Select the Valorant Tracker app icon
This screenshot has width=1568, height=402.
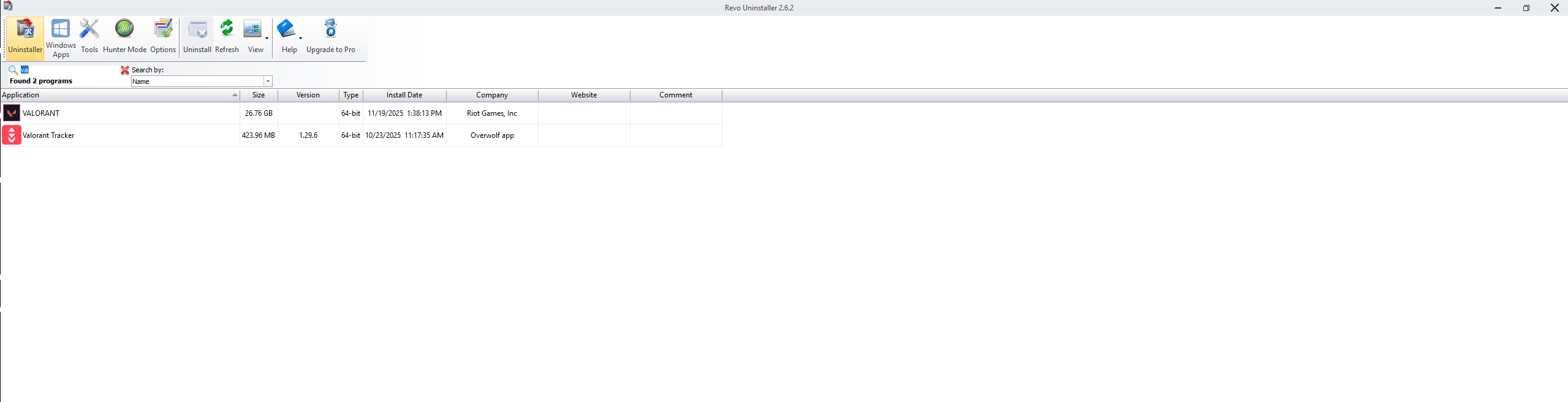pyautogui.click(x=12, y=135)
